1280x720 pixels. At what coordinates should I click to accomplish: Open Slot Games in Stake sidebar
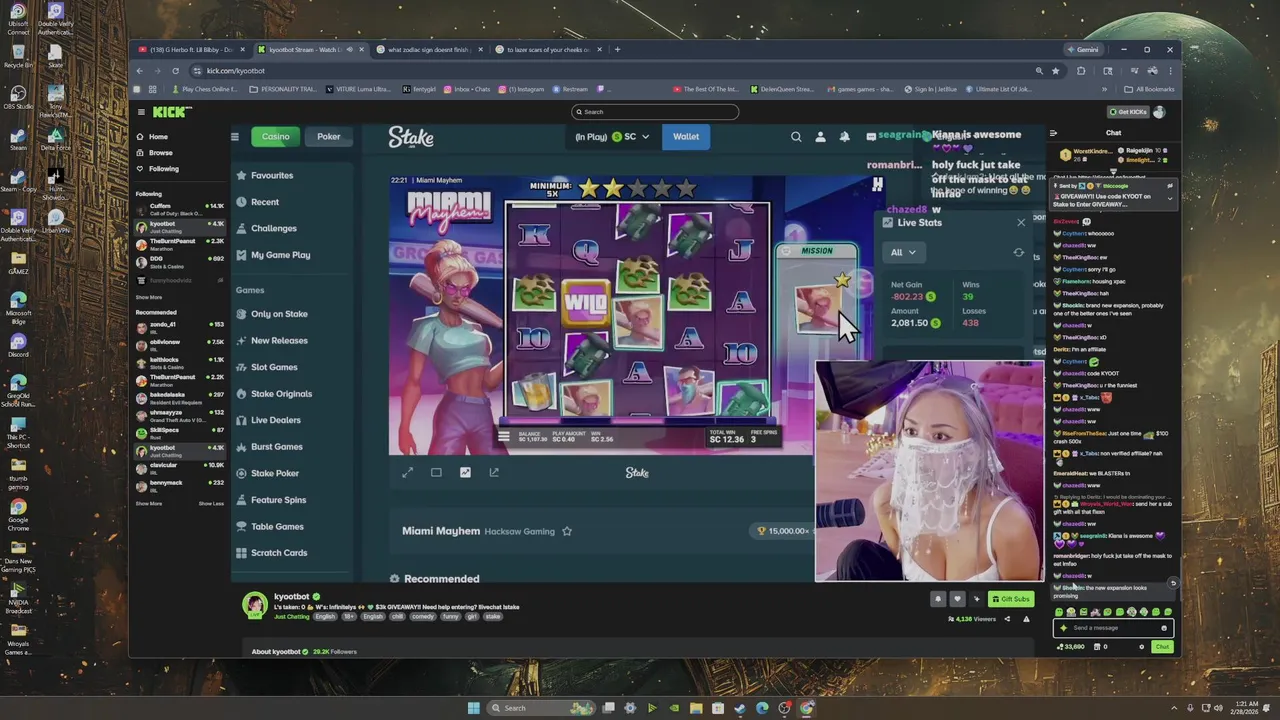click(274, 367)
